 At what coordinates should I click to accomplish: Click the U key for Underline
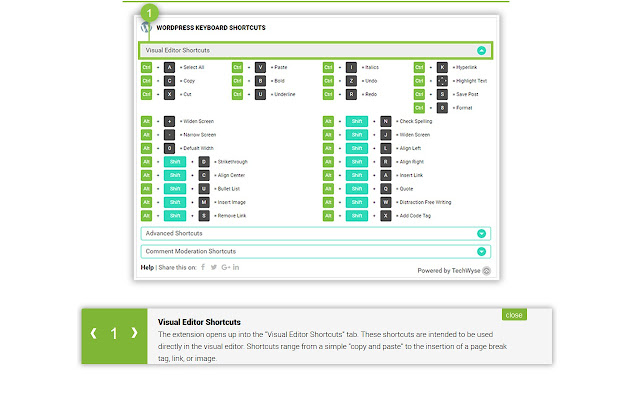pyautogui.click(x=260, y=94)
